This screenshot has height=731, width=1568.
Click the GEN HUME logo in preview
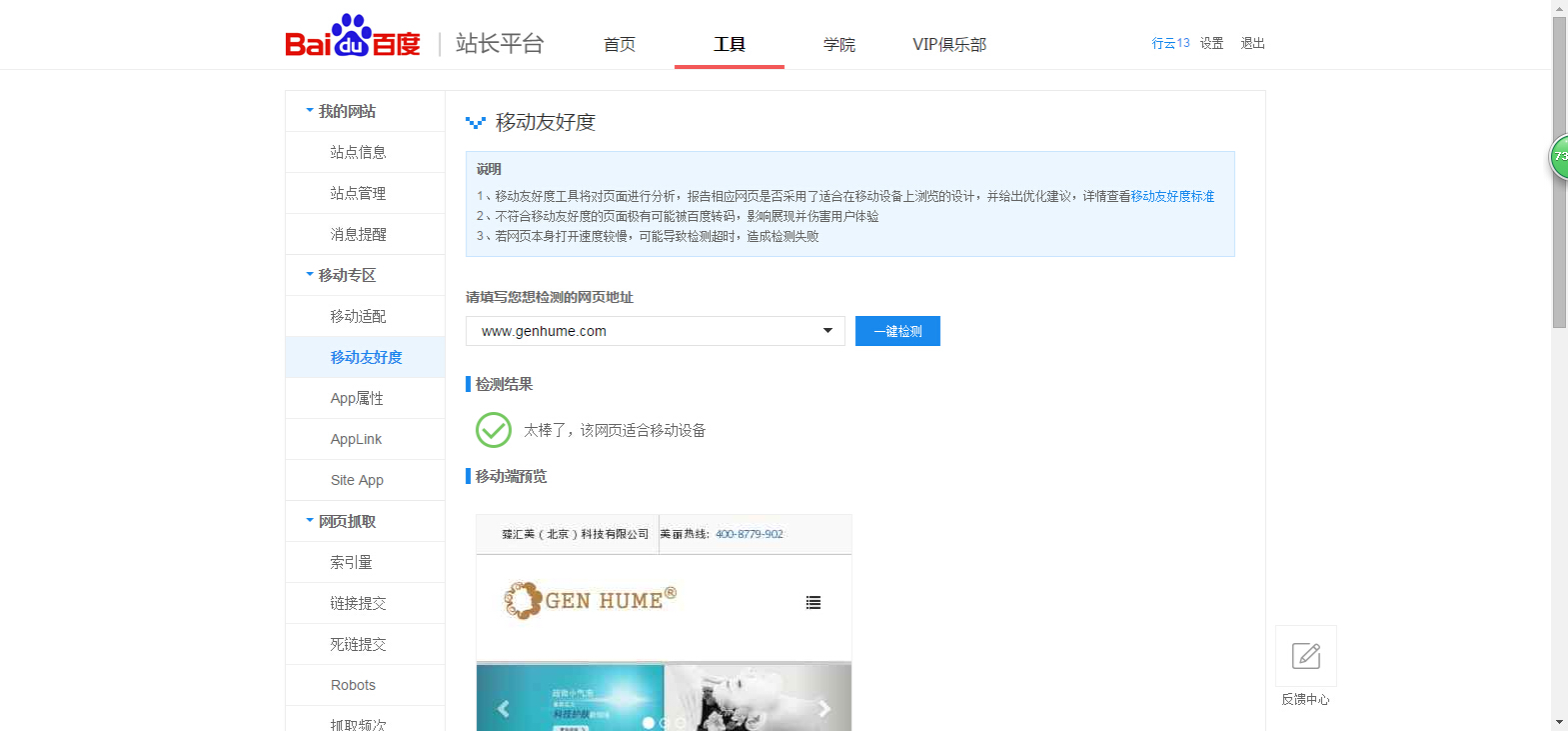[591, 600]
